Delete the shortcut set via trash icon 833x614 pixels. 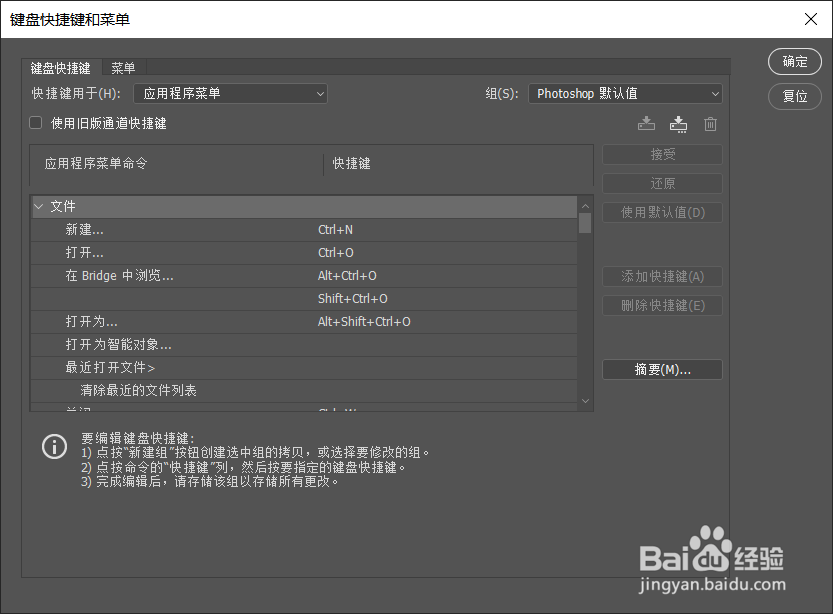click(710, 123)
